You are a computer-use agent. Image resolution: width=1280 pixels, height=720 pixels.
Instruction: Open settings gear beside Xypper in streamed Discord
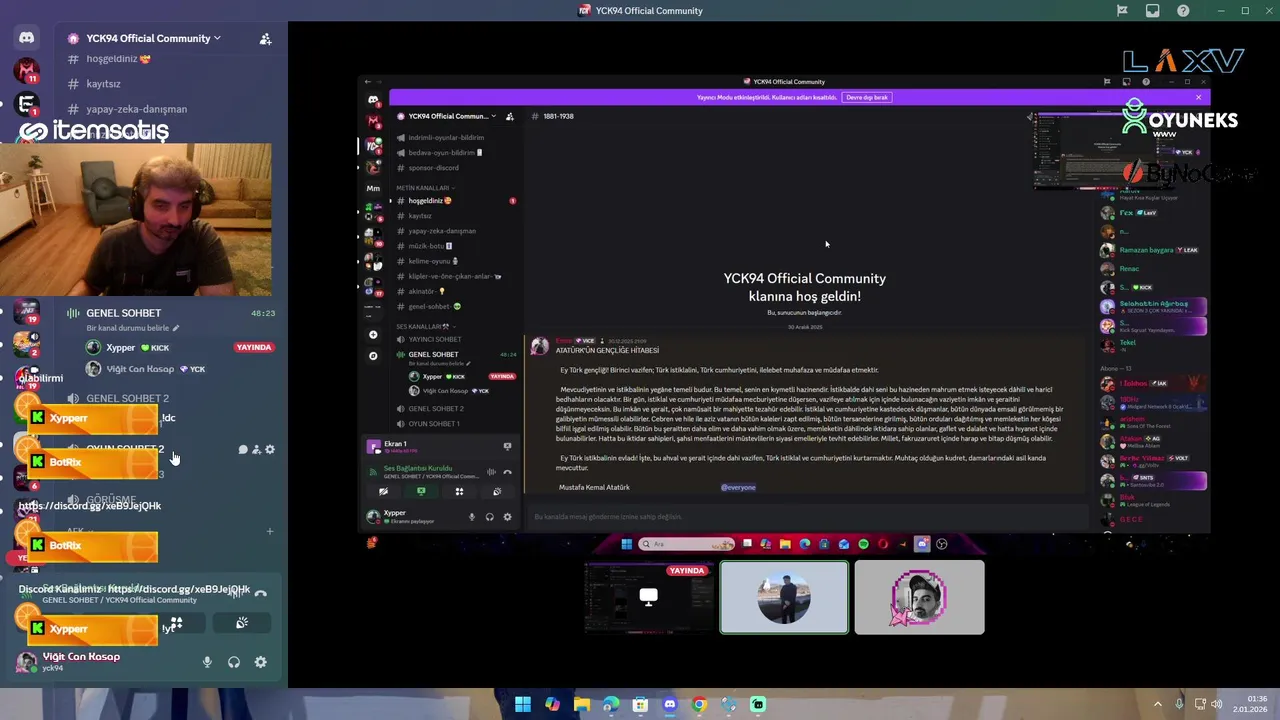click(x=507, y=517)
